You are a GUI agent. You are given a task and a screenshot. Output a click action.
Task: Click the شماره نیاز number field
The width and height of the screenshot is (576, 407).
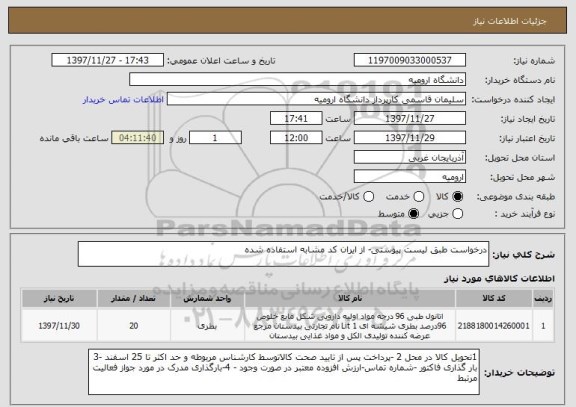(x=410, y=60)
